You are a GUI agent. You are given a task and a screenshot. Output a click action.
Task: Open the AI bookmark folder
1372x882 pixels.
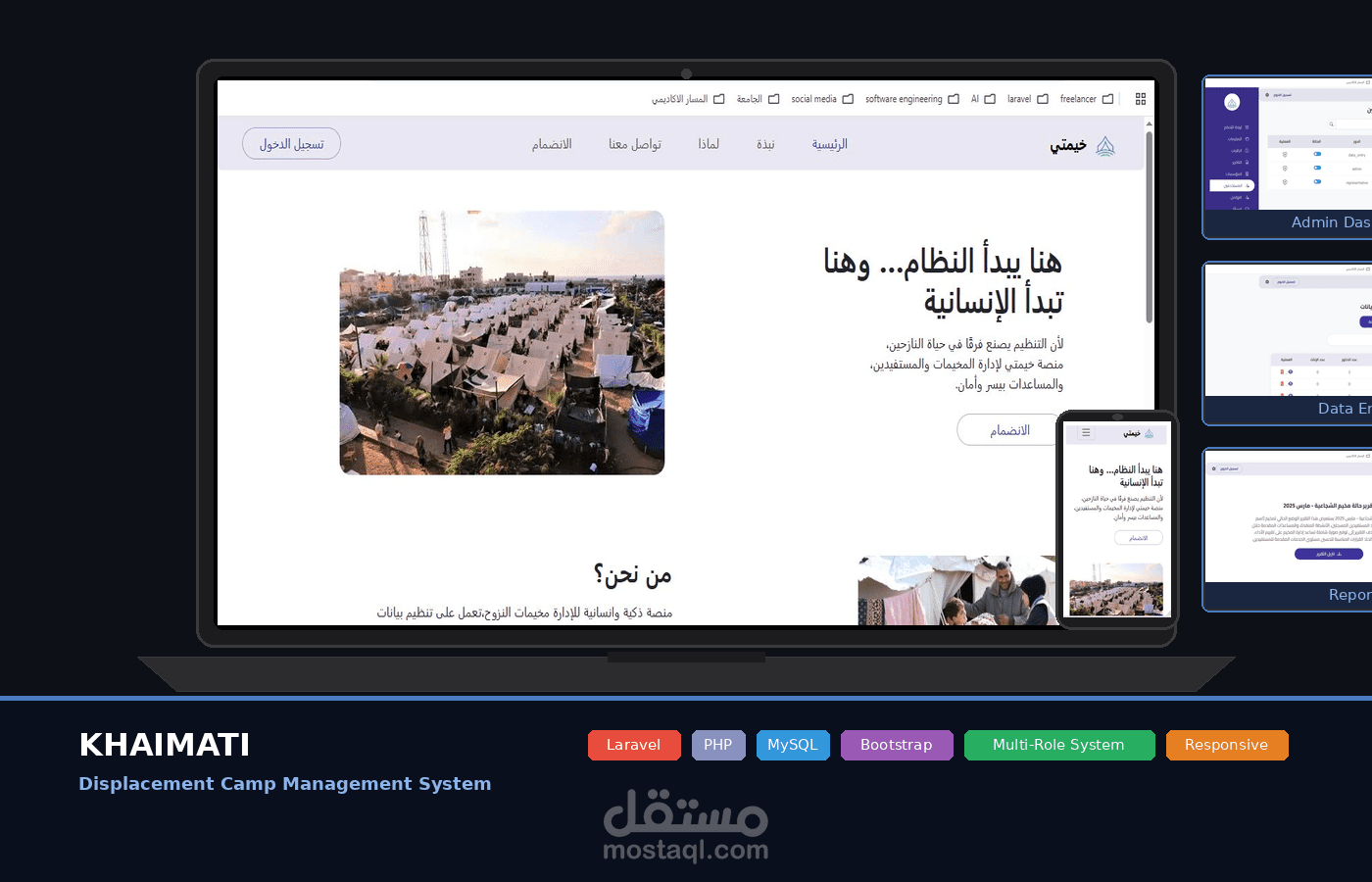click(983, 99)
